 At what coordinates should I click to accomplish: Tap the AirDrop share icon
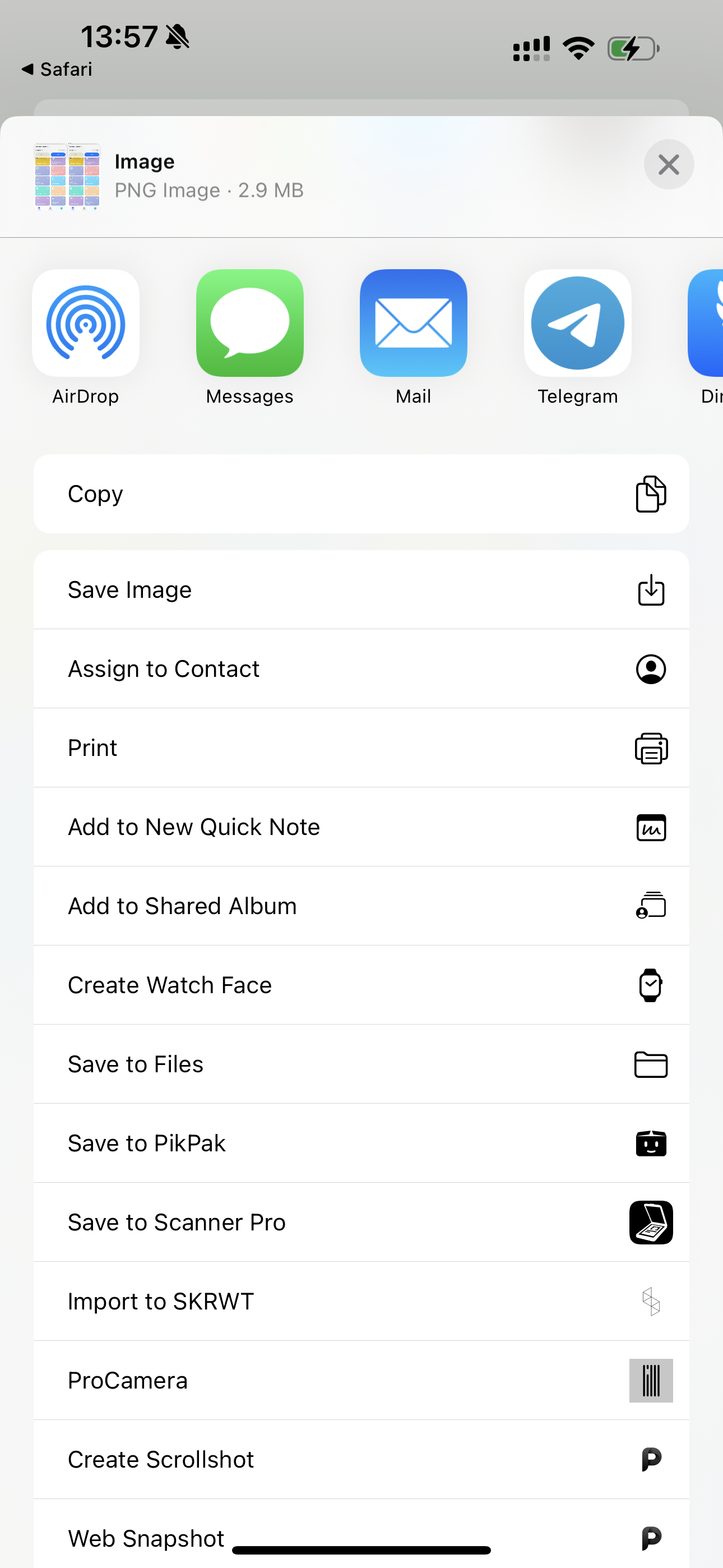[x=86, y=323]
